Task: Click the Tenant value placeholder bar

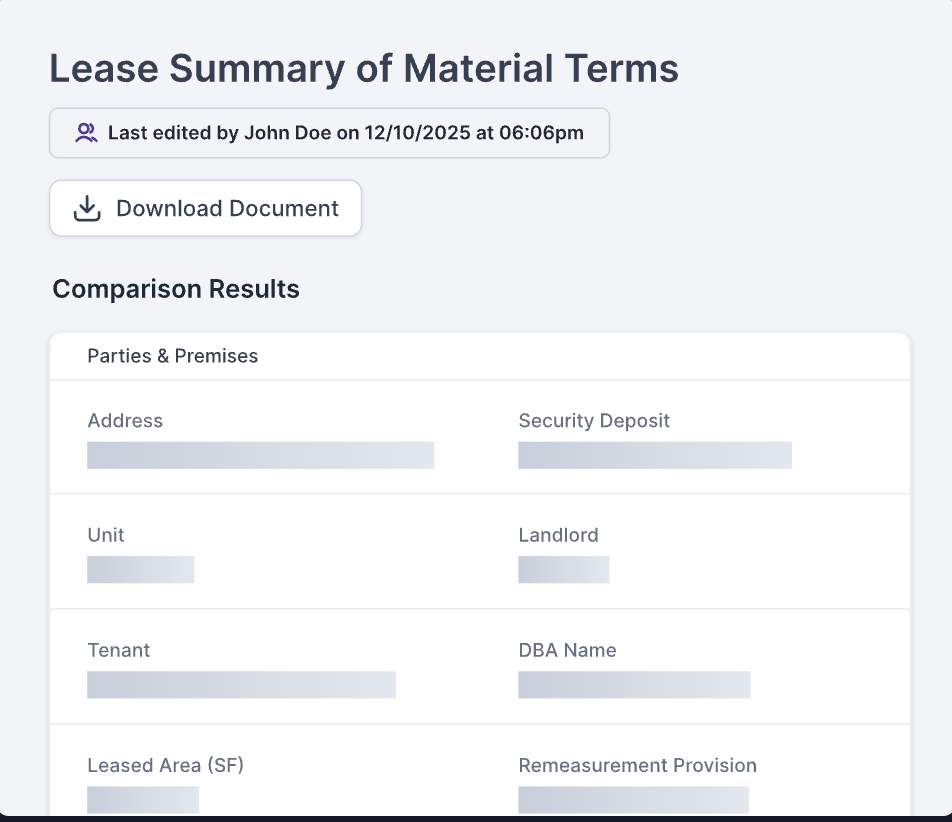Action: pyautogui.click(x=241, y=685)
